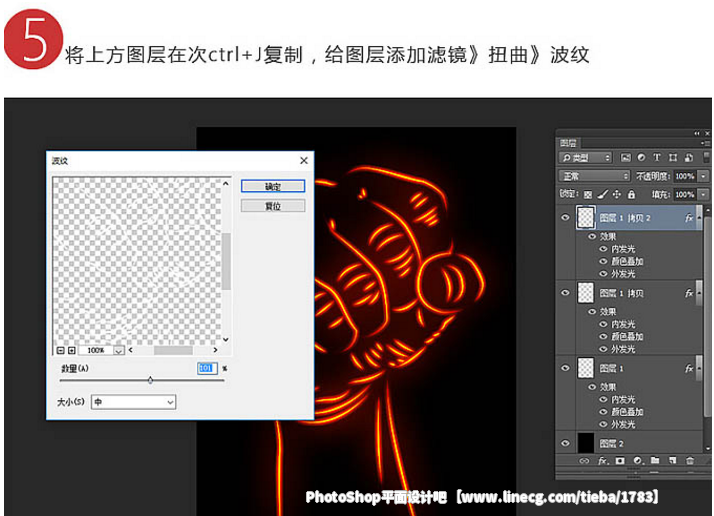The width and height of the screenshot is (714, 516).
Task: Click the preview horizontal scrollbar thumb
Action: click(173, 350)
